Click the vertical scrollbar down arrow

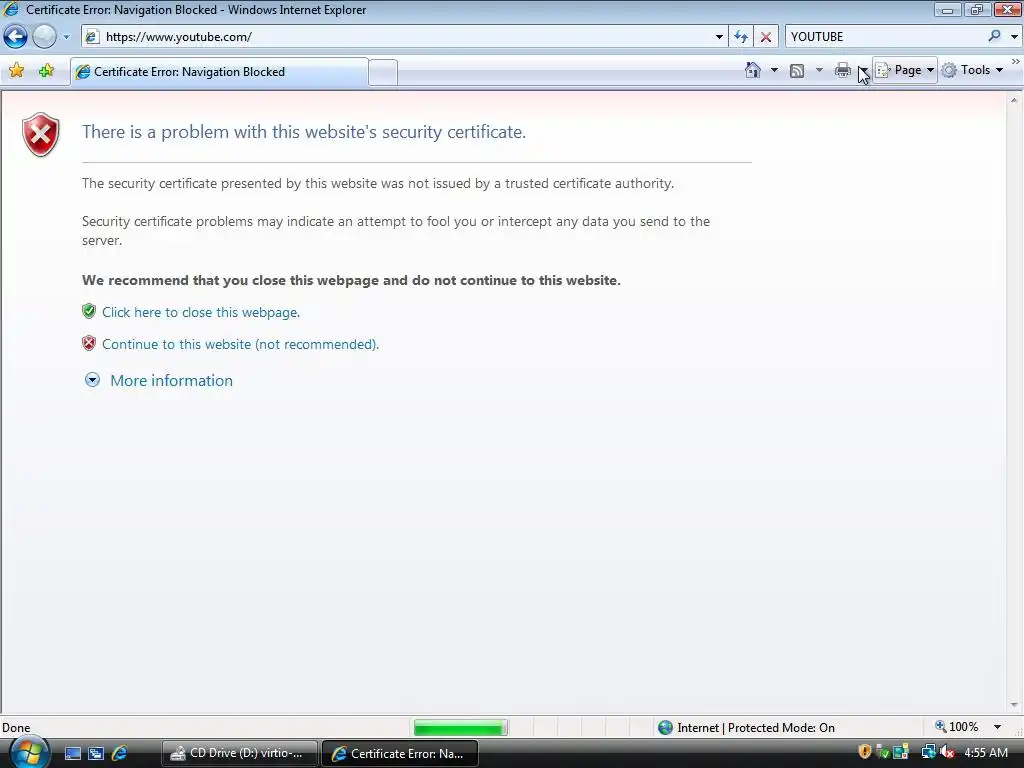pyautogui.click(x=1014, y=705)
